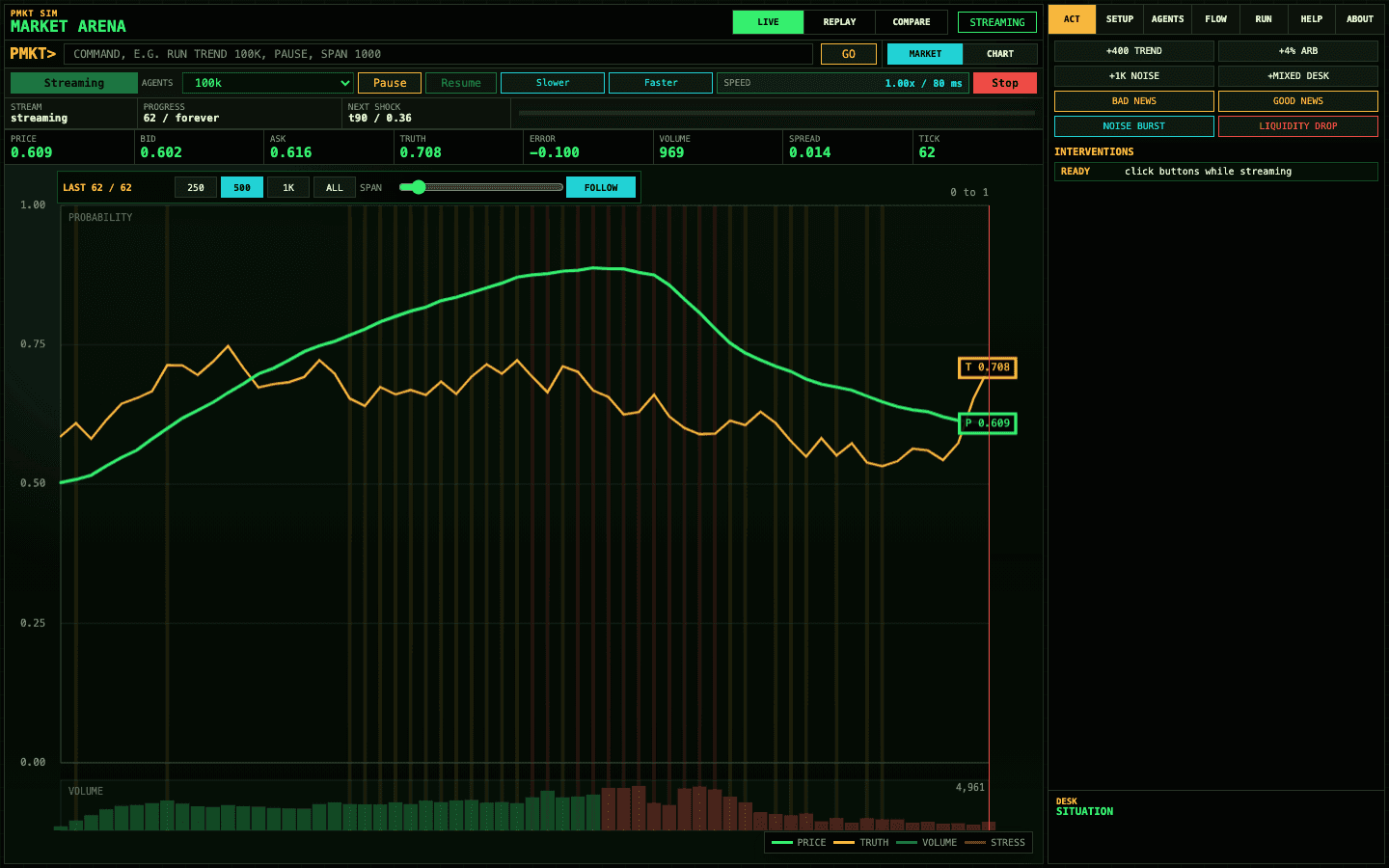Open the AGENTS panel tab
The width and height of the screenshot is (1389, 868).
coord(1167,19)
